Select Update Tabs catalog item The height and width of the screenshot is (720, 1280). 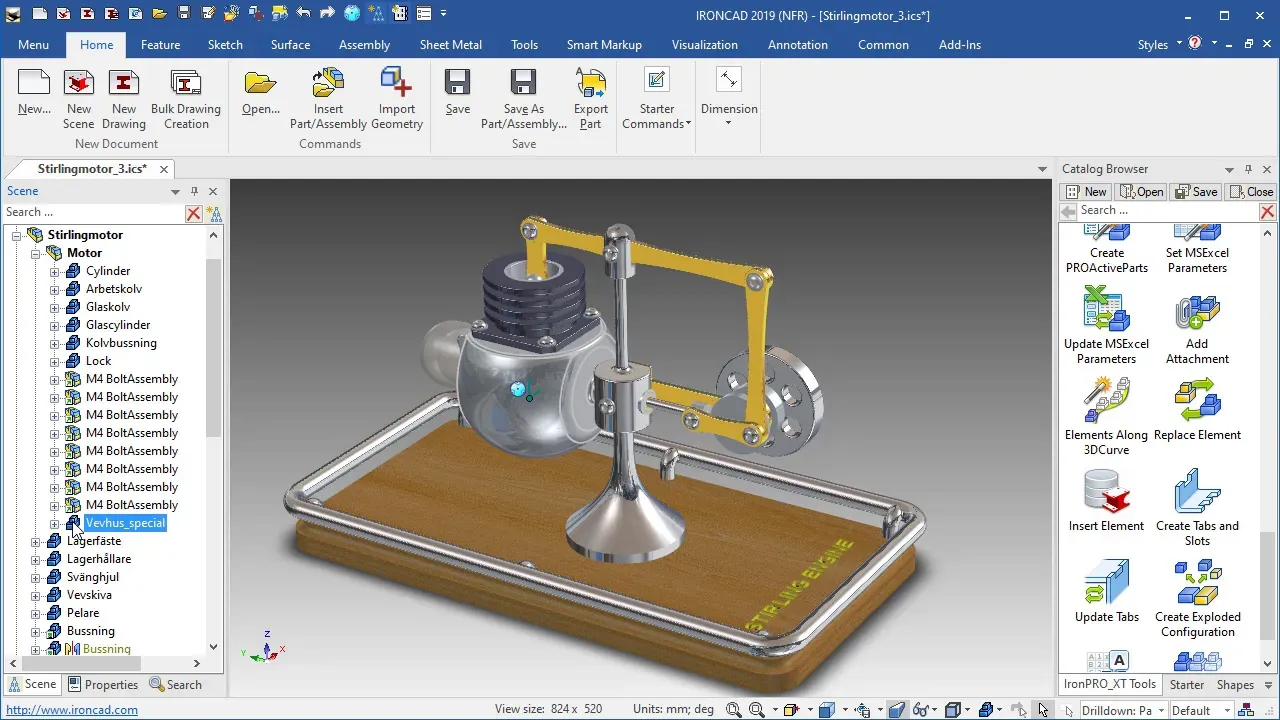click(1106, 591)
